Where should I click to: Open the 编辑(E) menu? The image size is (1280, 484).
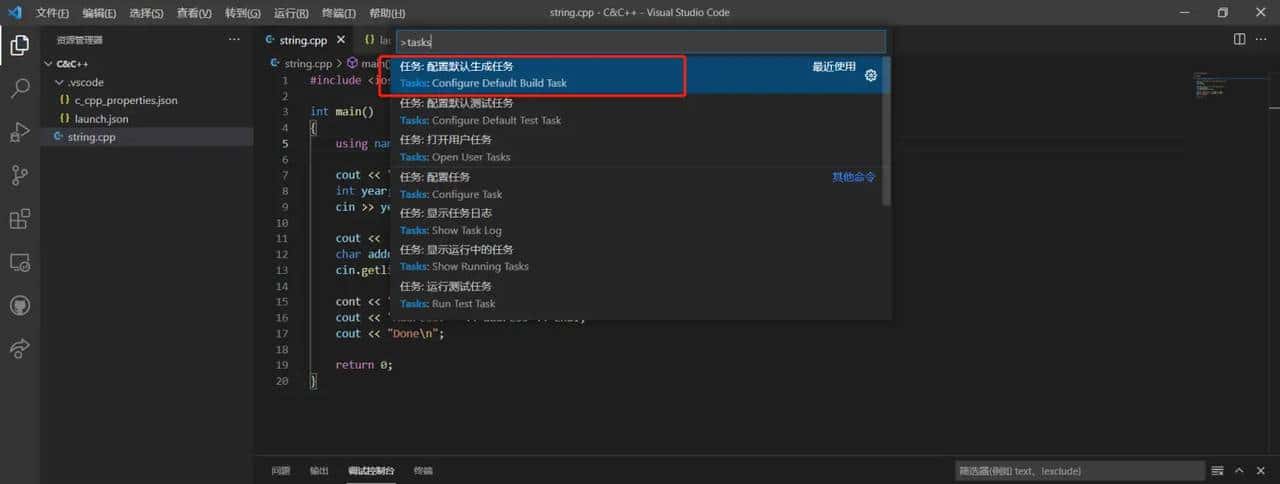click(x=99, y=13)
